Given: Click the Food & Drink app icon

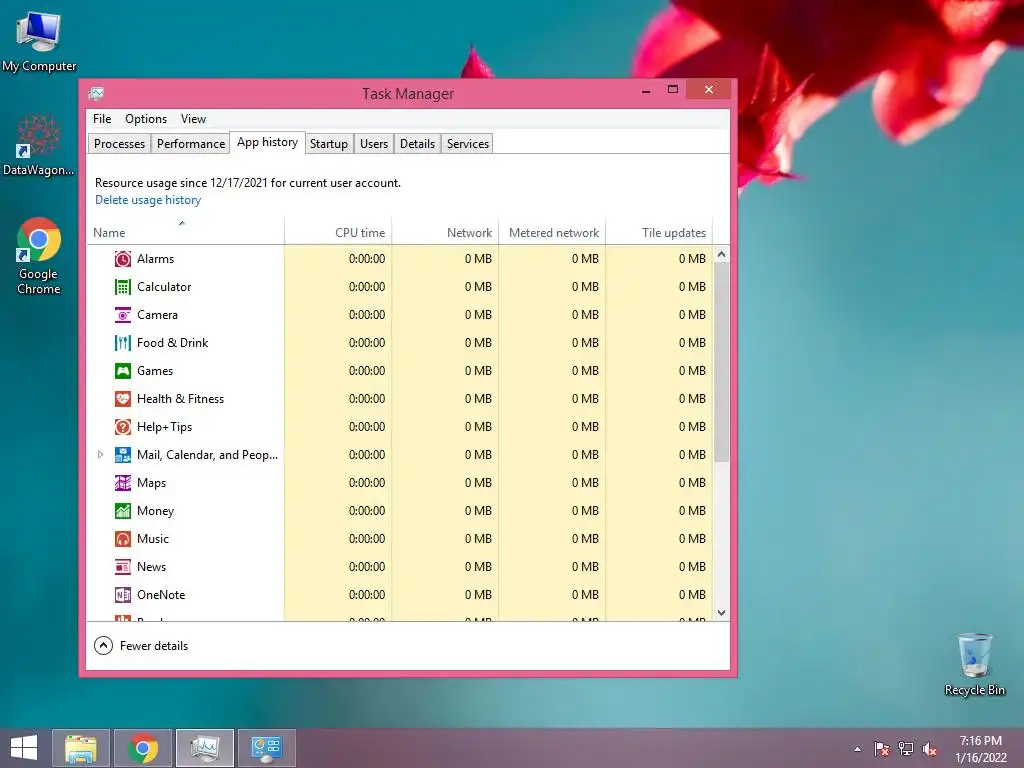Looking at the screenshot, I should pyautogui.click(x=123, y=344).
